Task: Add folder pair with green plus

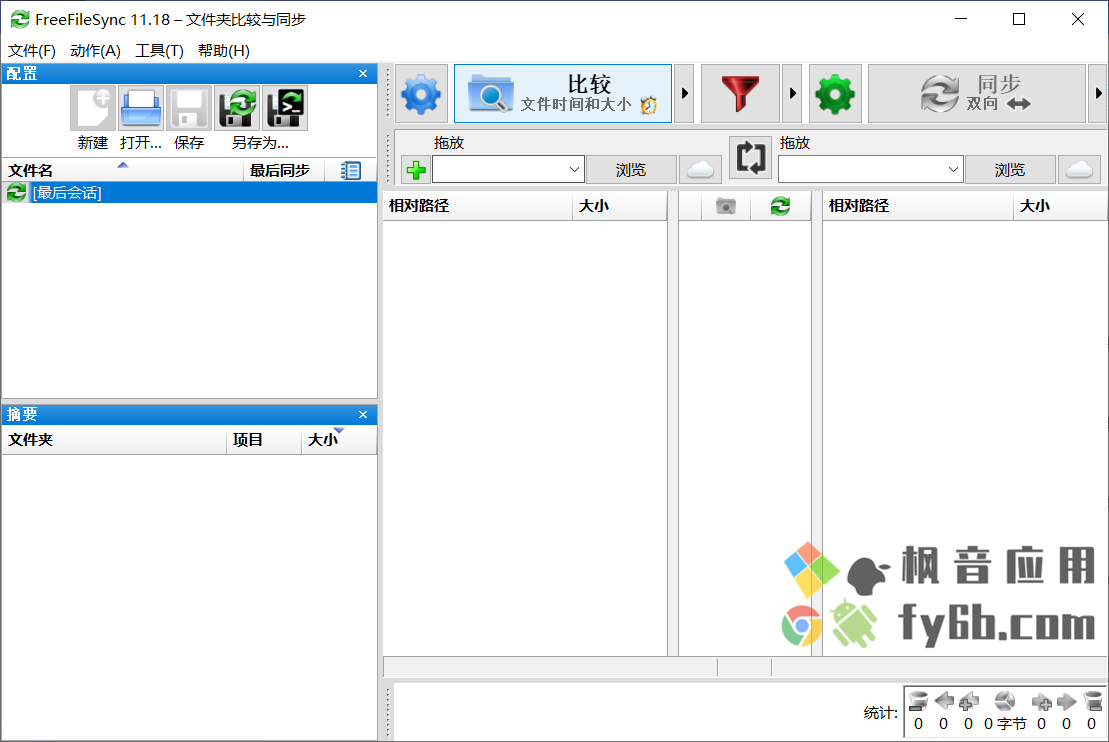Action: 416,170
